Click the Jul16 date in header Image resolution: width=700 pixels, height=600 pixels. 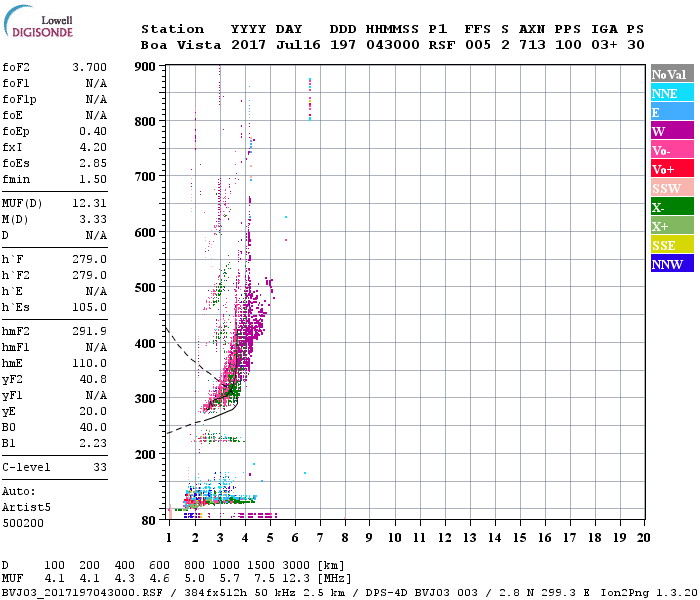298,45
